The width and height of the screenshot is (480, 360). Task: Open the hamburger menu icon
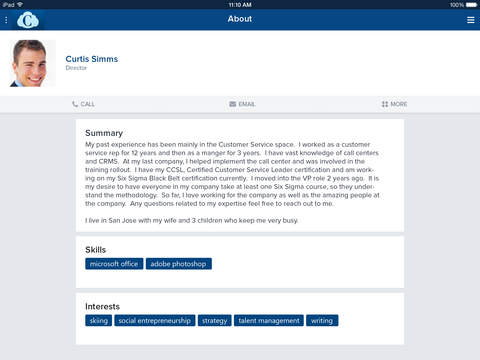(470, 20)
